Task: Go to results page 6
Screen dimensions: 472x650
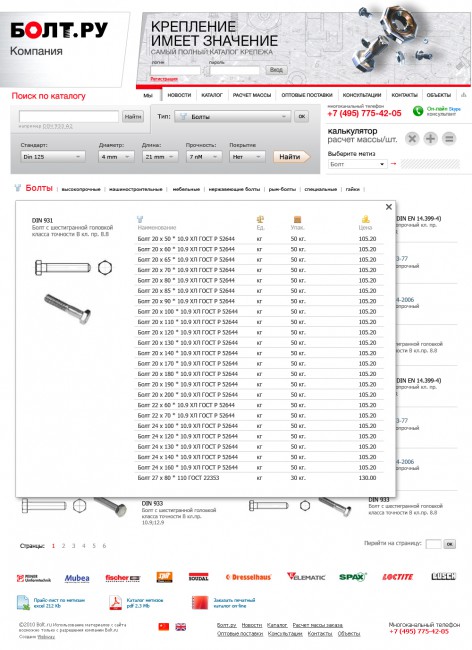Action: coord(104,546)
